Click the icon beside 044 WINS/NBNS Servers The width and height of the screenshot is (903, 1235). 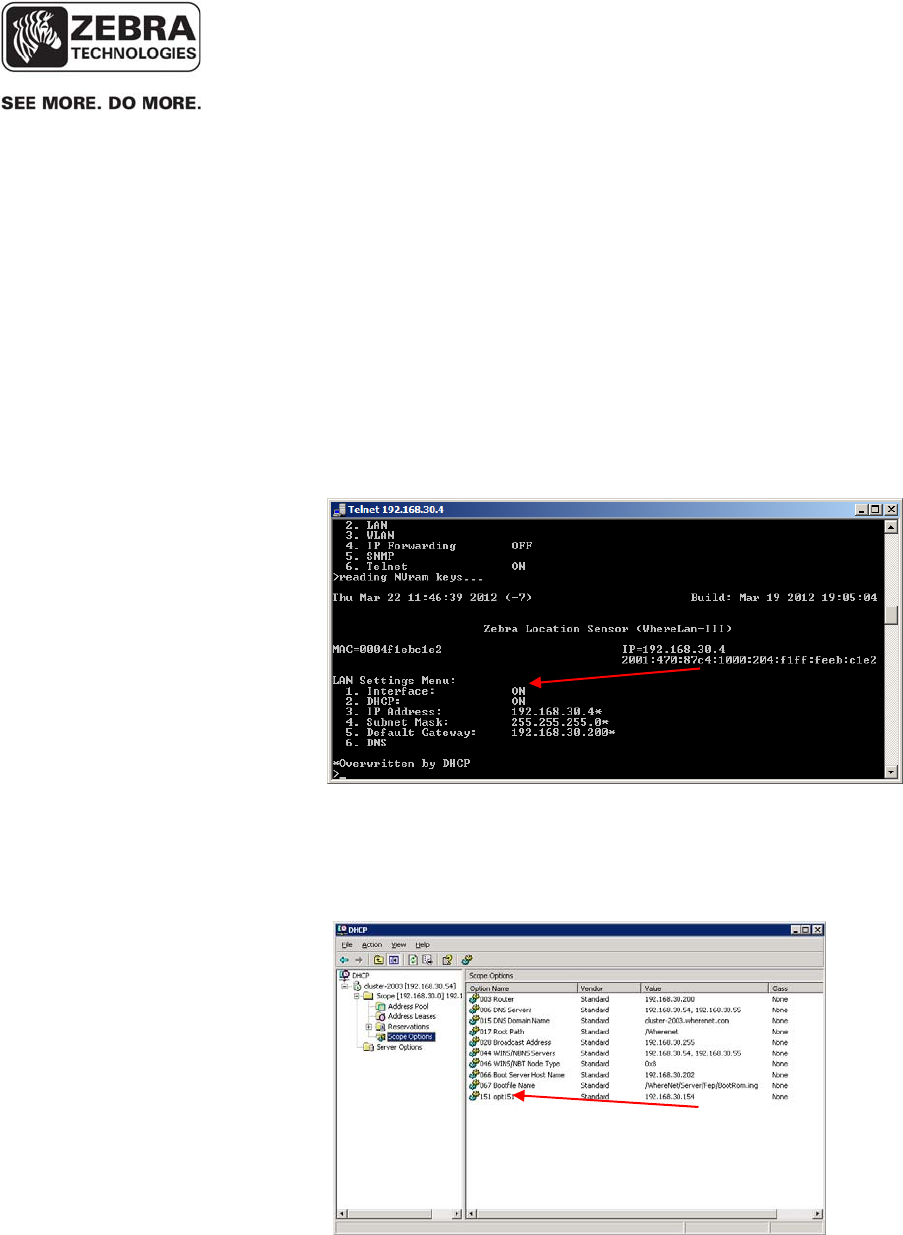474,1053
